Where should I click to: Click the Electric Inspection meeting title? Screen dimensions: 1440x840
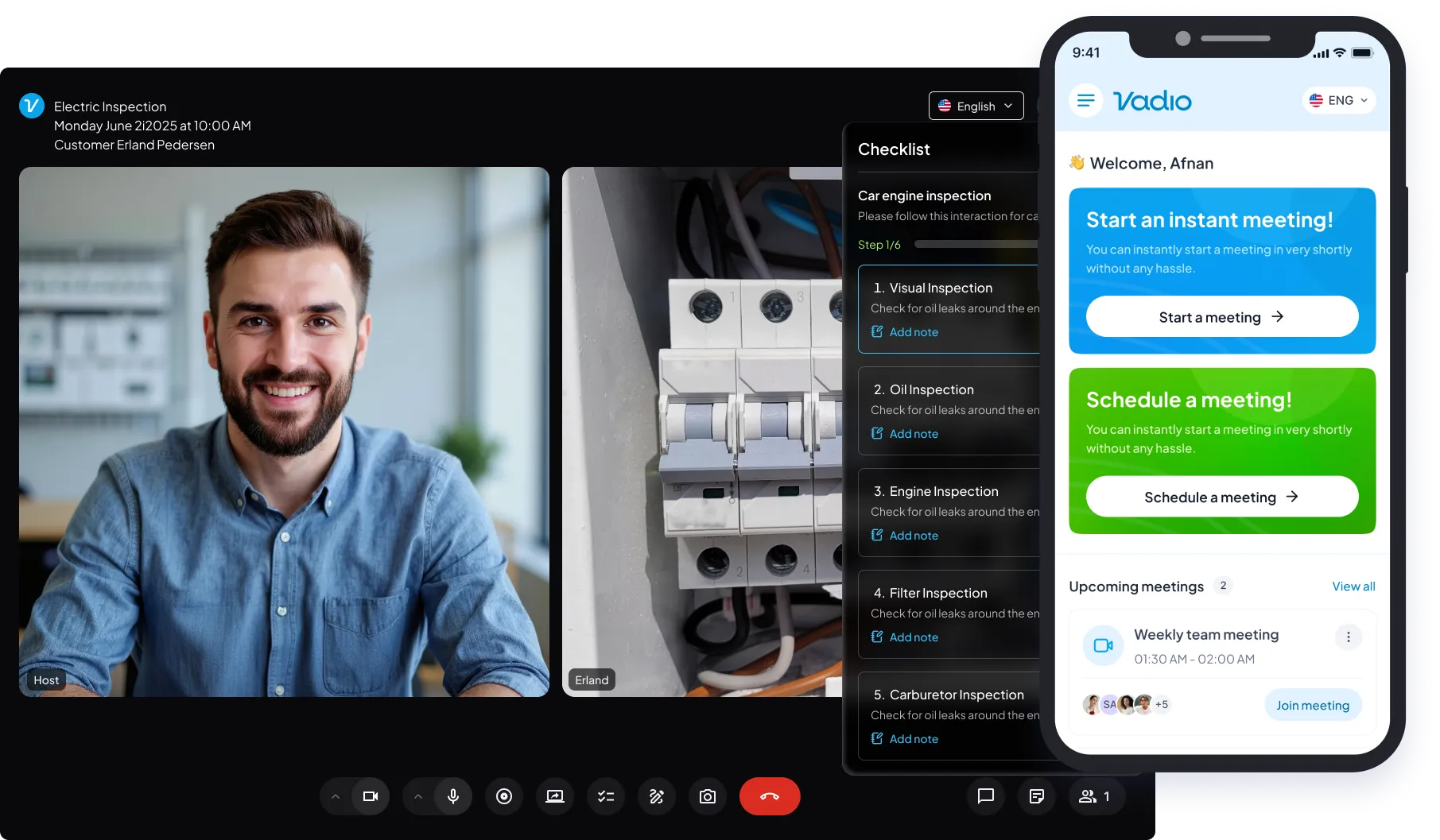click(111, 106)
